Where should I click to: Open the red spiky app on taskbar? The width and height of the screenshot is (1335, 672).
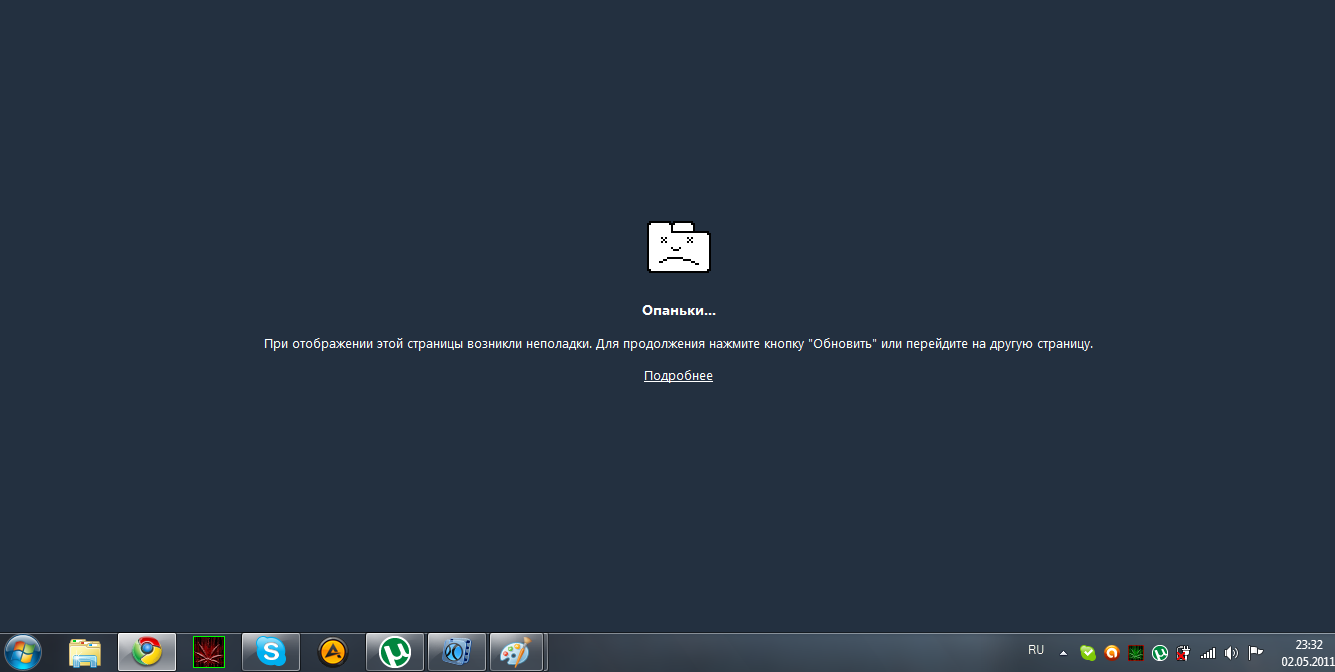(209, 652)
